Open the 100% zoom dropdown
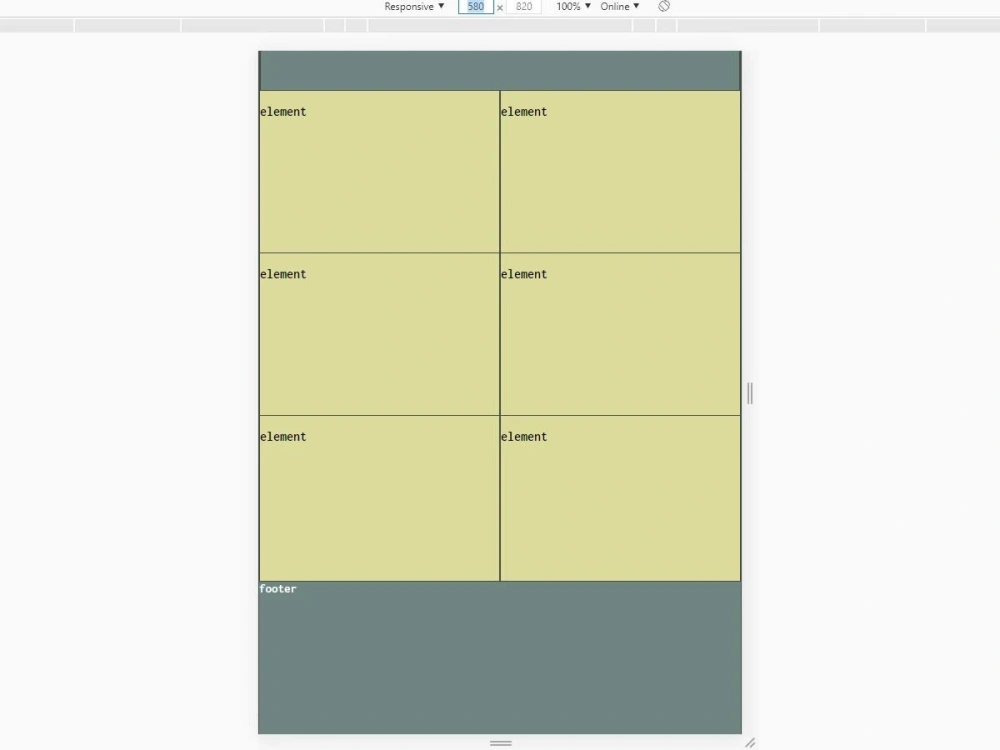 coord(573,6)
